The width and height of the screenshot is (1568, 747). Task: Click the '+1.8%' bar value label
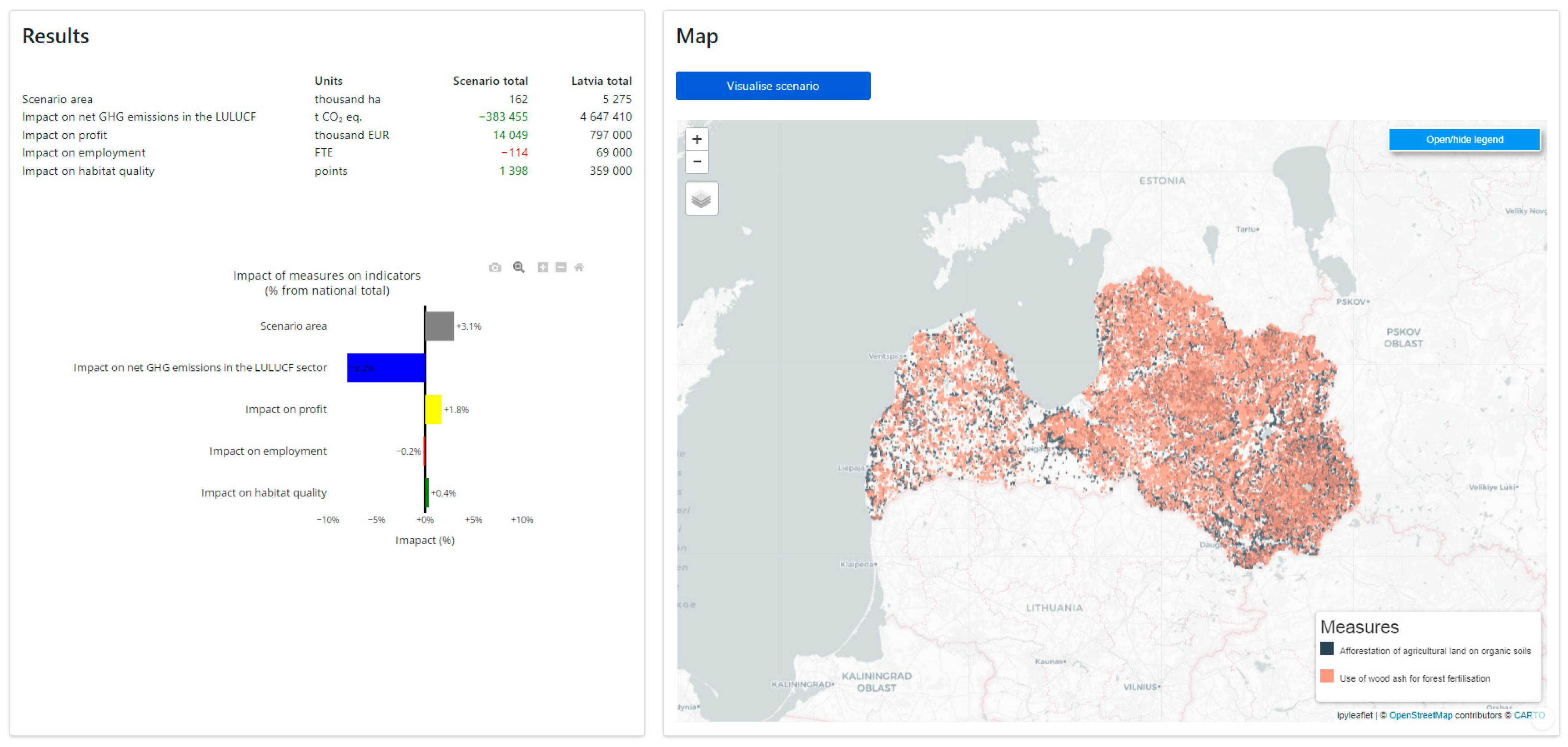point(456,410)
